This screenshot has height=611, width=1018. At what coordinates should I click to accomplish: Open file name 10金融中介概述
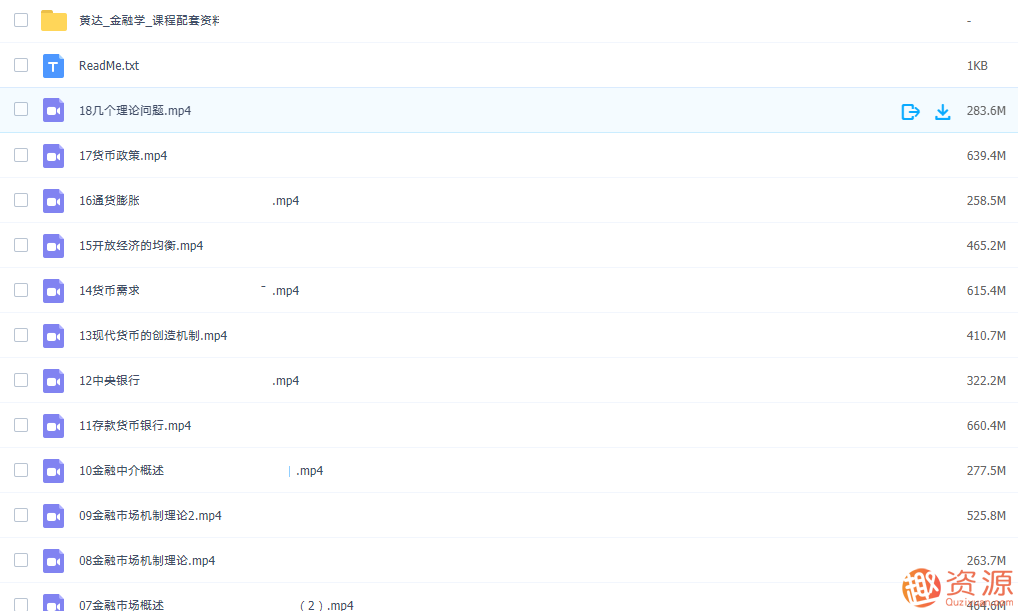(121, 471)
